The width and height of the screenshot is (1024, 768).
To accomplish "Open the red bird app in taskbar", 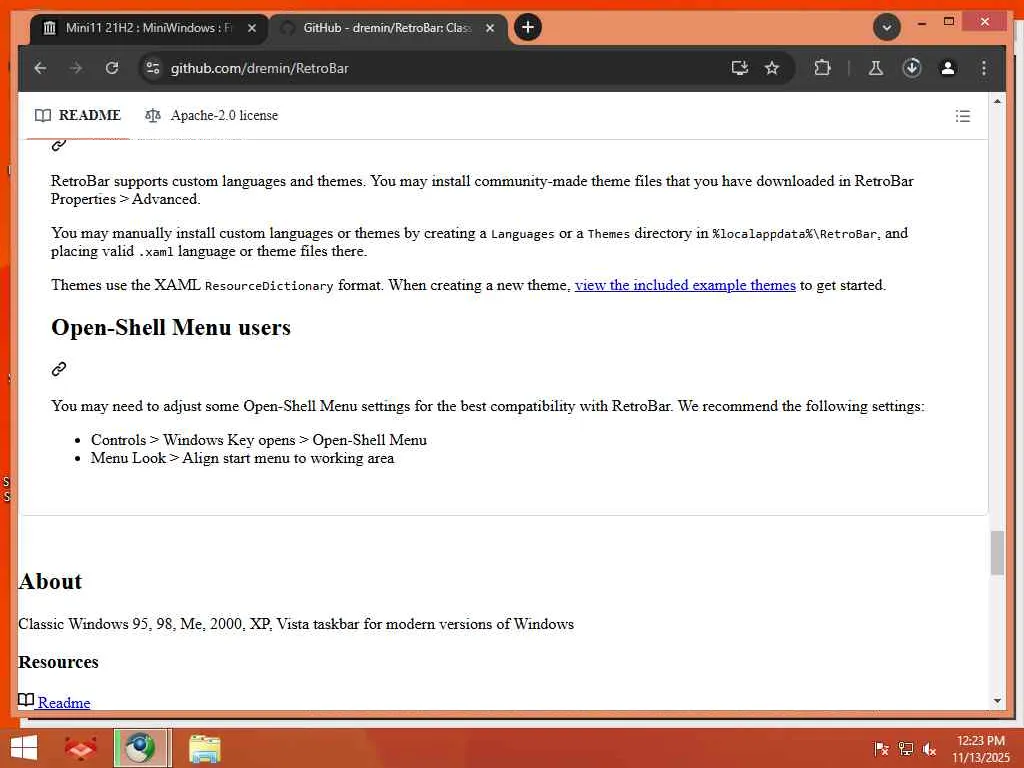I will [80, 748].
